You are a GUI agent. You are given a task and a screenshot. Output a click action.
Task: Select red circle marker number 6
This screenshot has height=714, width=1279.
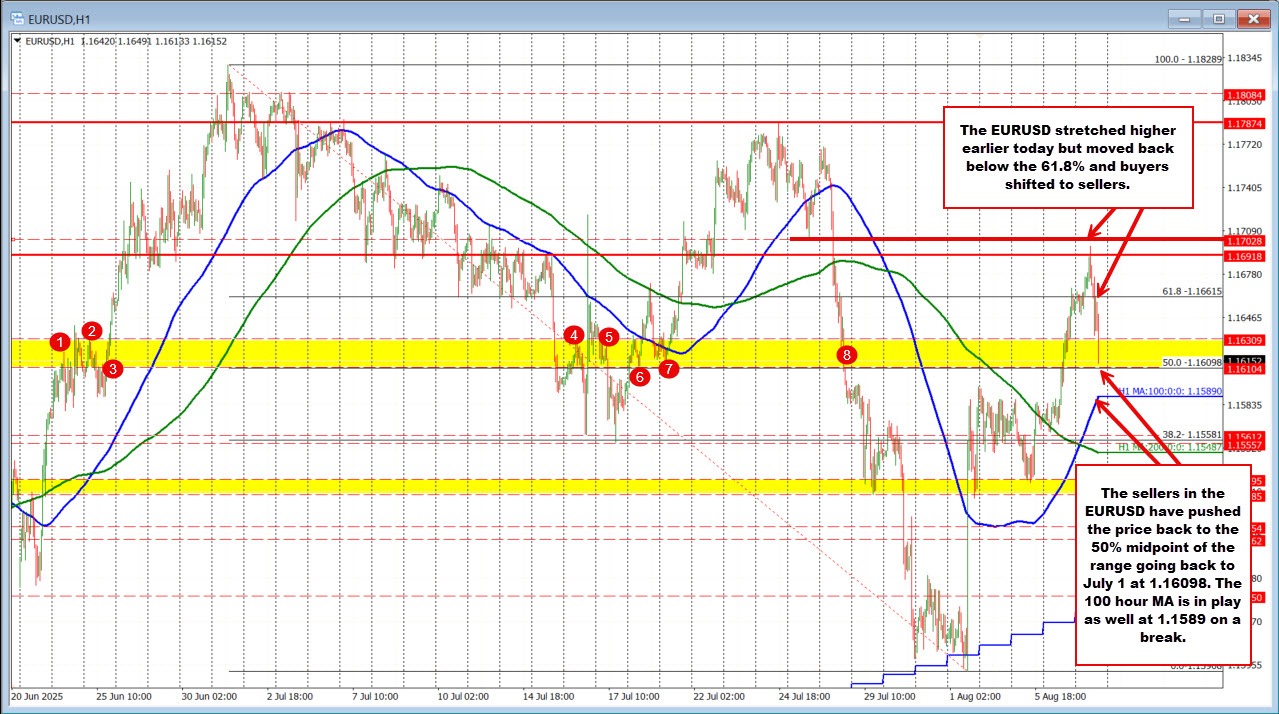639,376
